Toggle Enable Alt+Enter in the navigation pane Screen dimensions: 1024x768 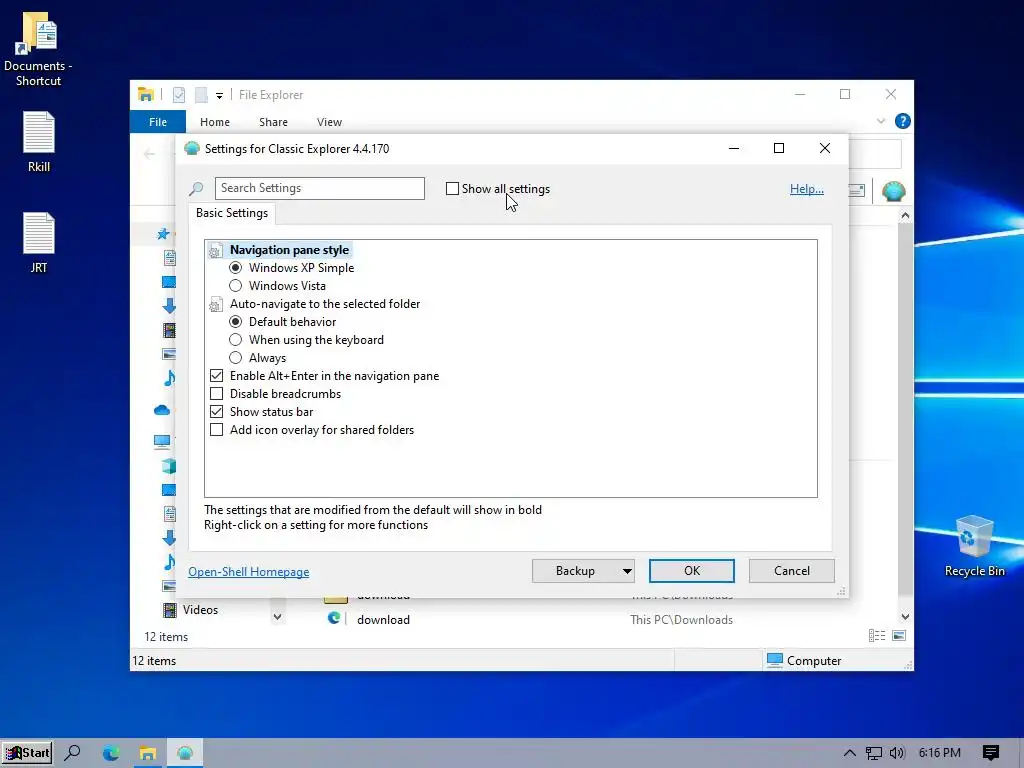(x=216, y=376)
